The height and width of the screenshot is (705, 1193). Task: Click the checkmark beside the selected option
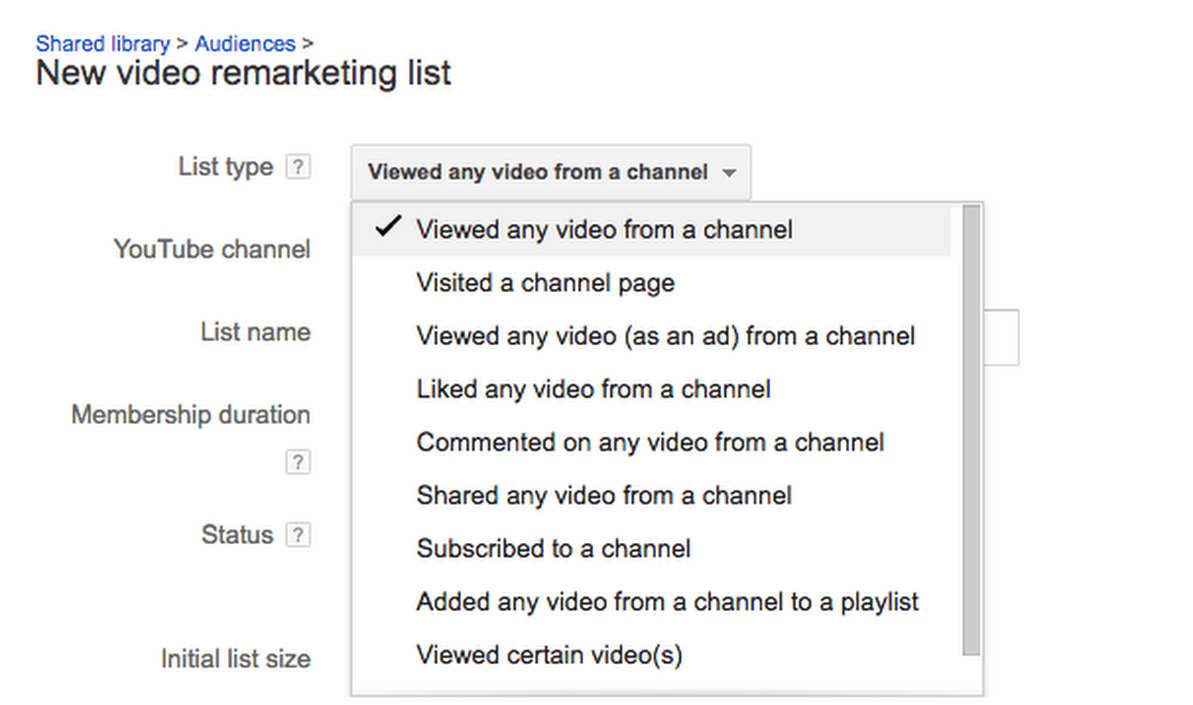[390, 227]
